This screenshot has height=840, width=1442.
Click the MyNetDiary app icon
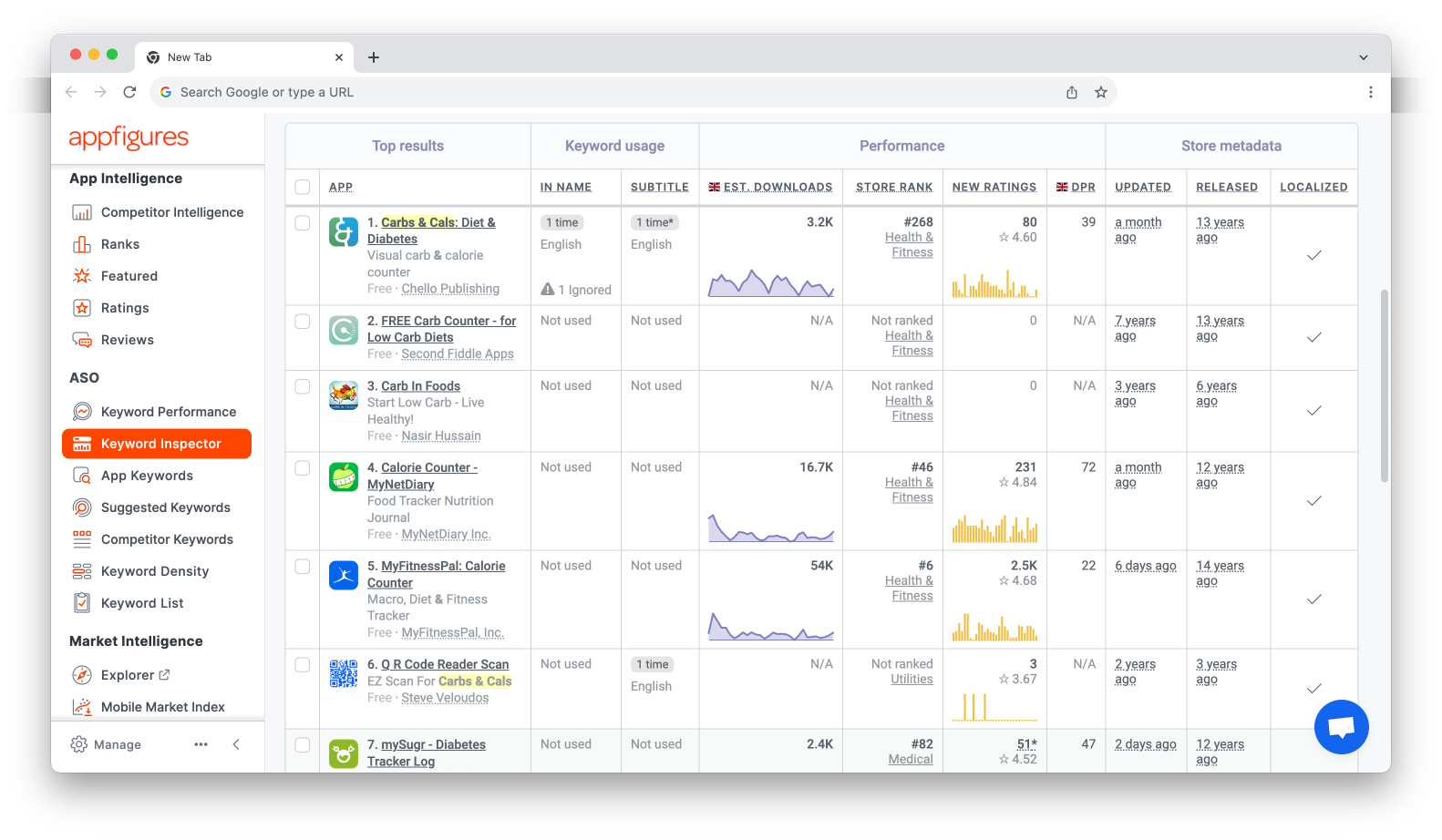pyautogui.click(x=344, y=476)
